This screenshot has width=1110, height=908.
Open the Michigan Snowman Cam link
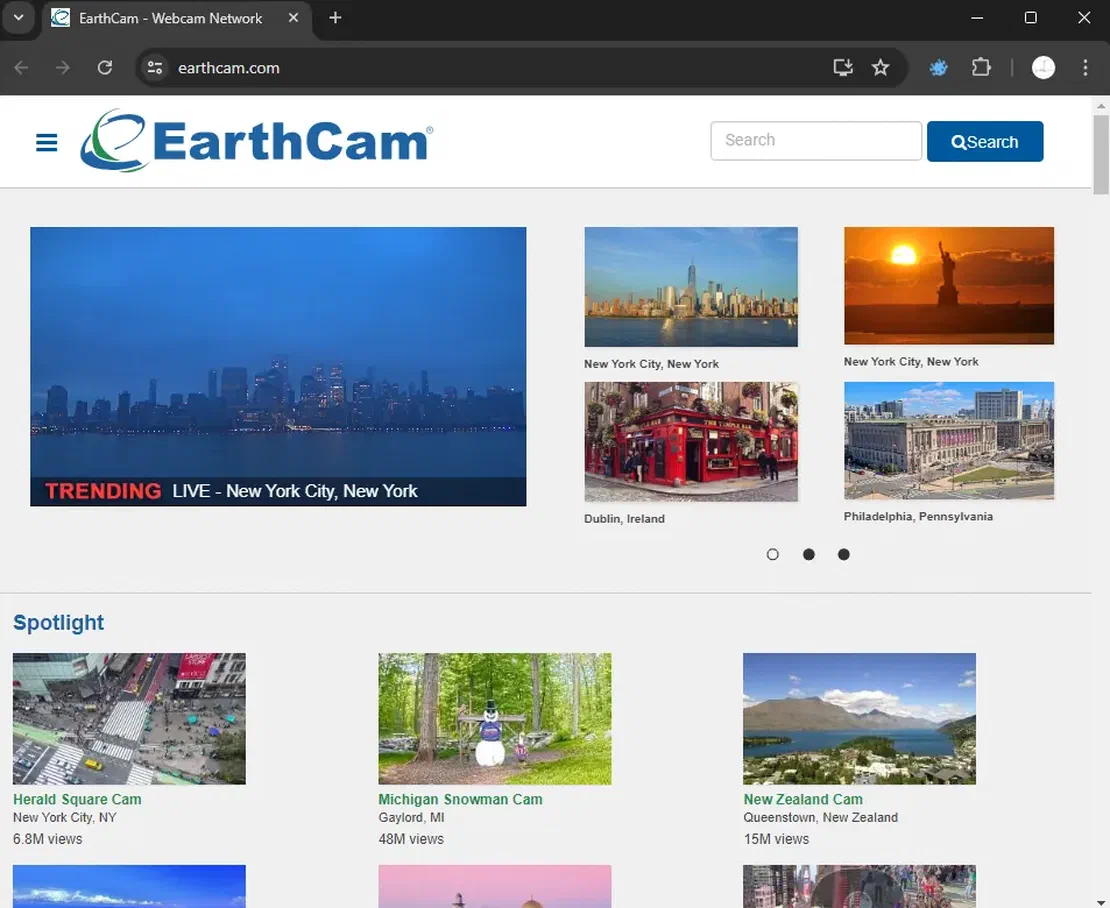[x=460, y=799]
